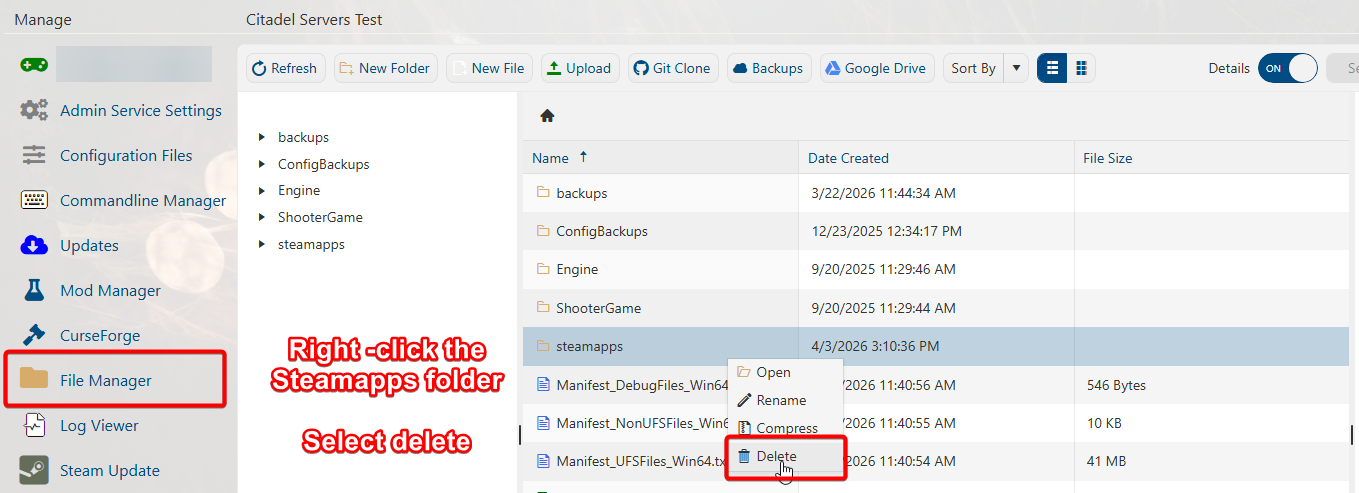Open the Sort By dropdown arrow
The height and width of the screenshot is (493, 1359).
(x=1016, y=68)
